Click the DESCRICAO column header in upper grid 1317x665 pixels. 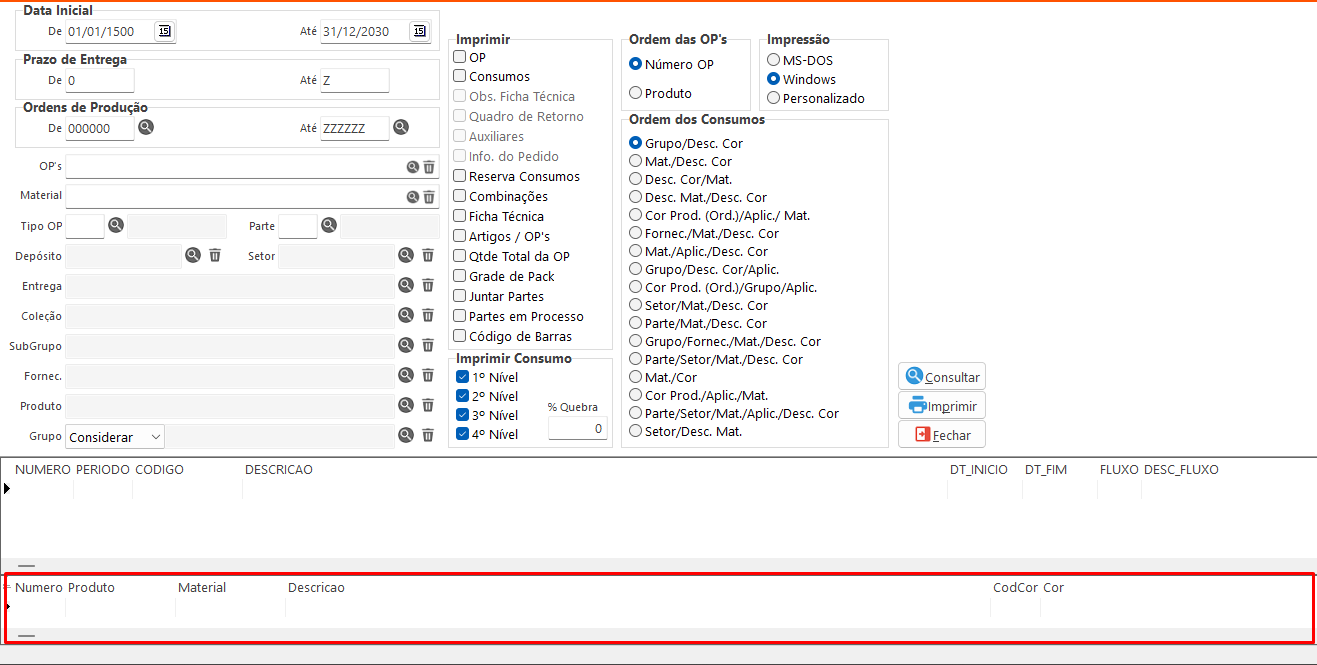point(279,470)
